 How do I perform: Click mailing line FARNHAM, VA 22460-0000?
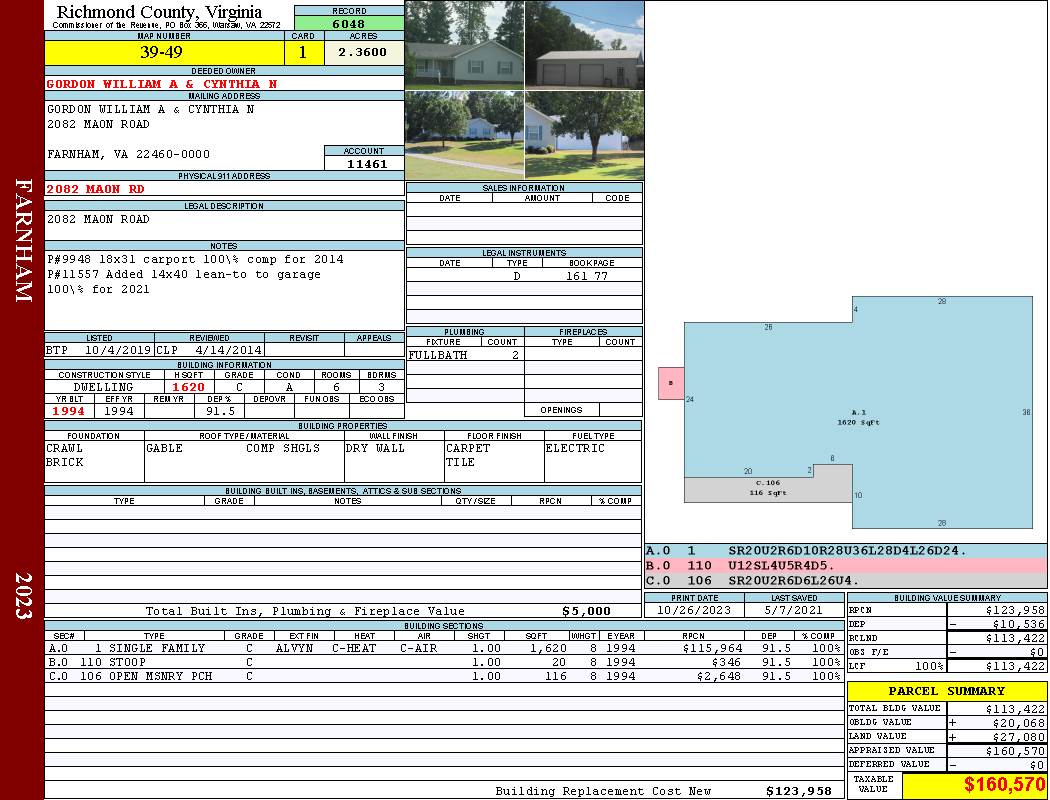click(128, 155)
